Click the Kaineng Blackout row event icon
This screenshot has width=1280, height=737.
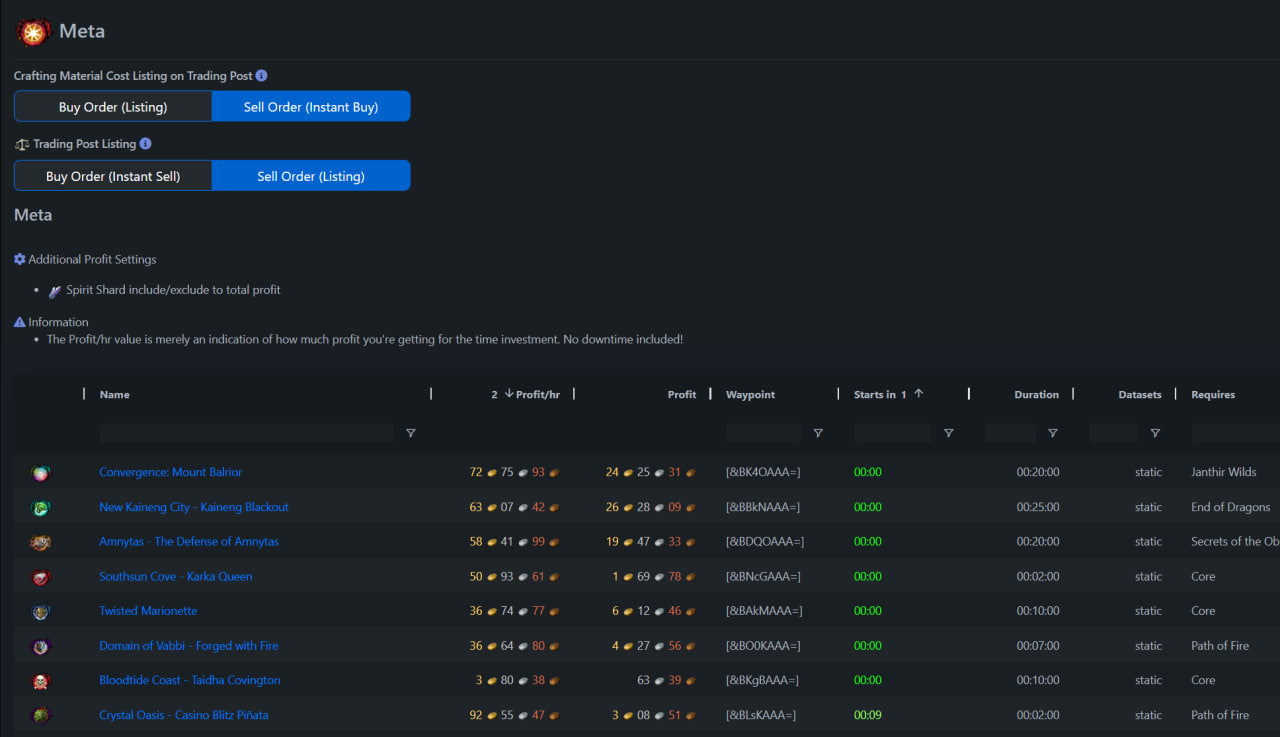point(40,508)
